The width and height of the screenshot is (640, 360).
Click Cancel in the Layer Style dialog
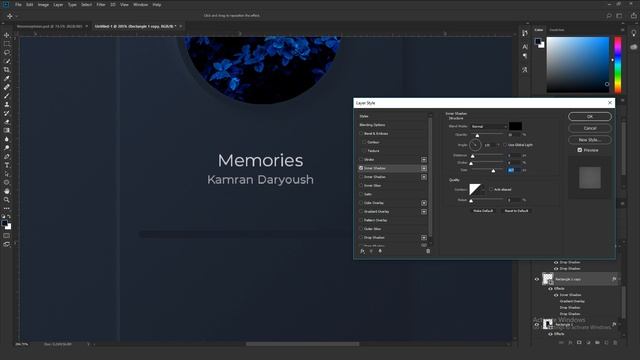coord(590,128)
